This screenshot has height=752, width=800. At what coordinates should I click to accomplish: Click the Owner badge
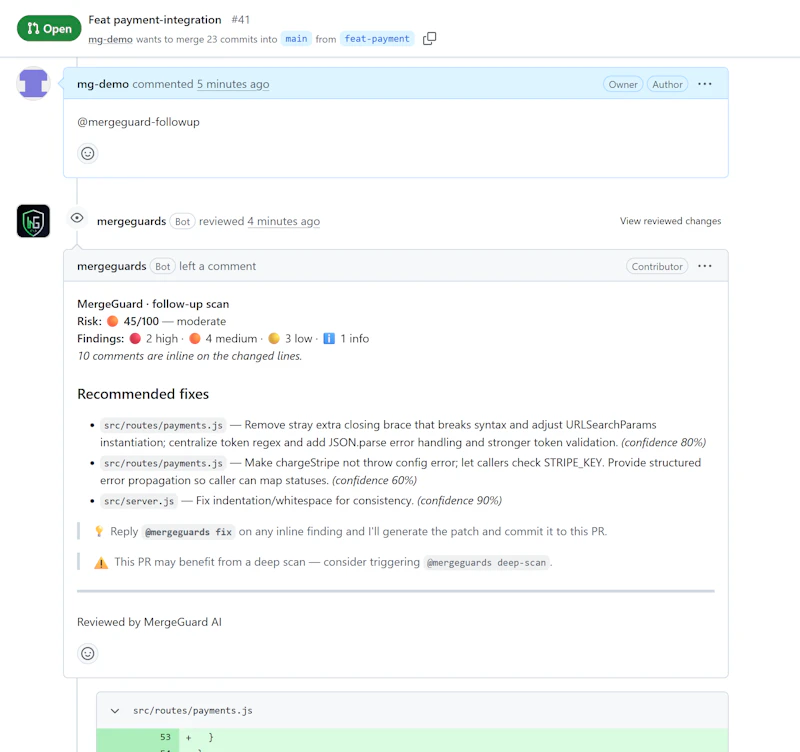623,85
